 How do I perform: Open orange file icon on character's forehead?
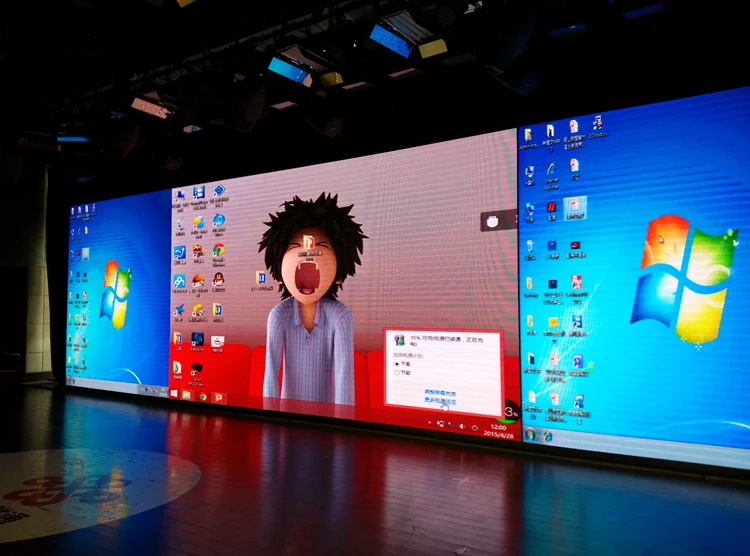(x=309, y=242)
